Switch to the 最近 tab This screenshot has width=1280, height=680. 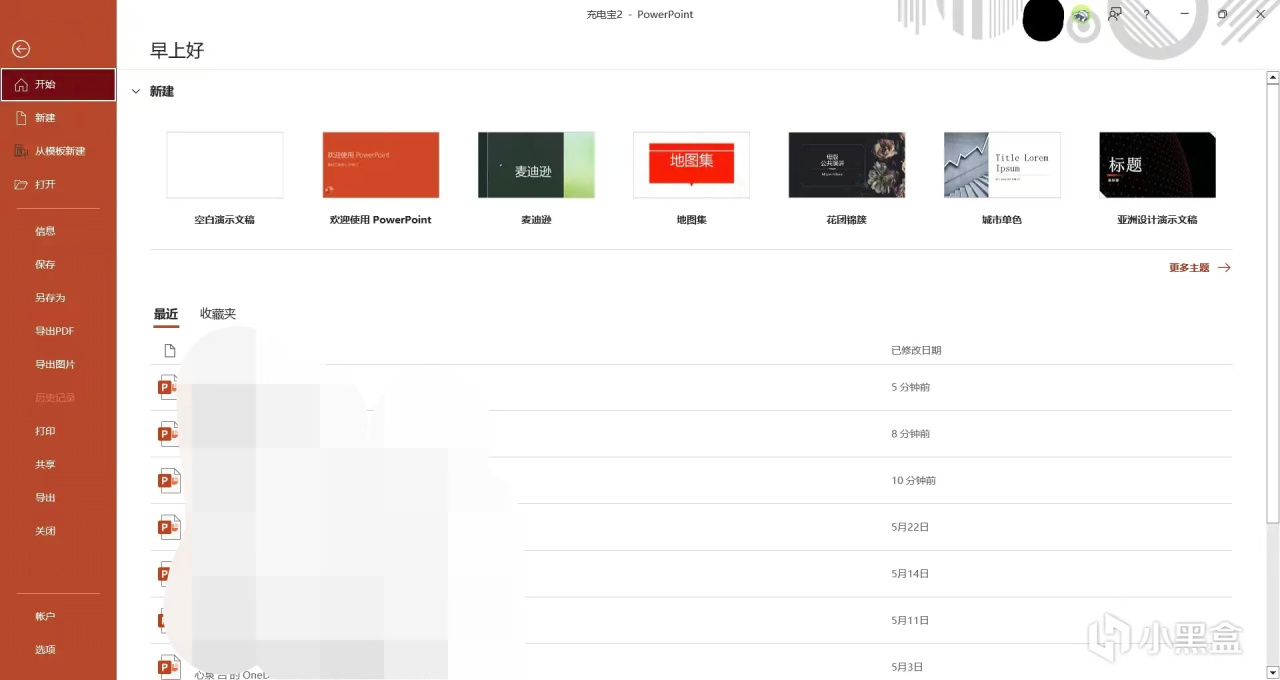click(166, 314)
